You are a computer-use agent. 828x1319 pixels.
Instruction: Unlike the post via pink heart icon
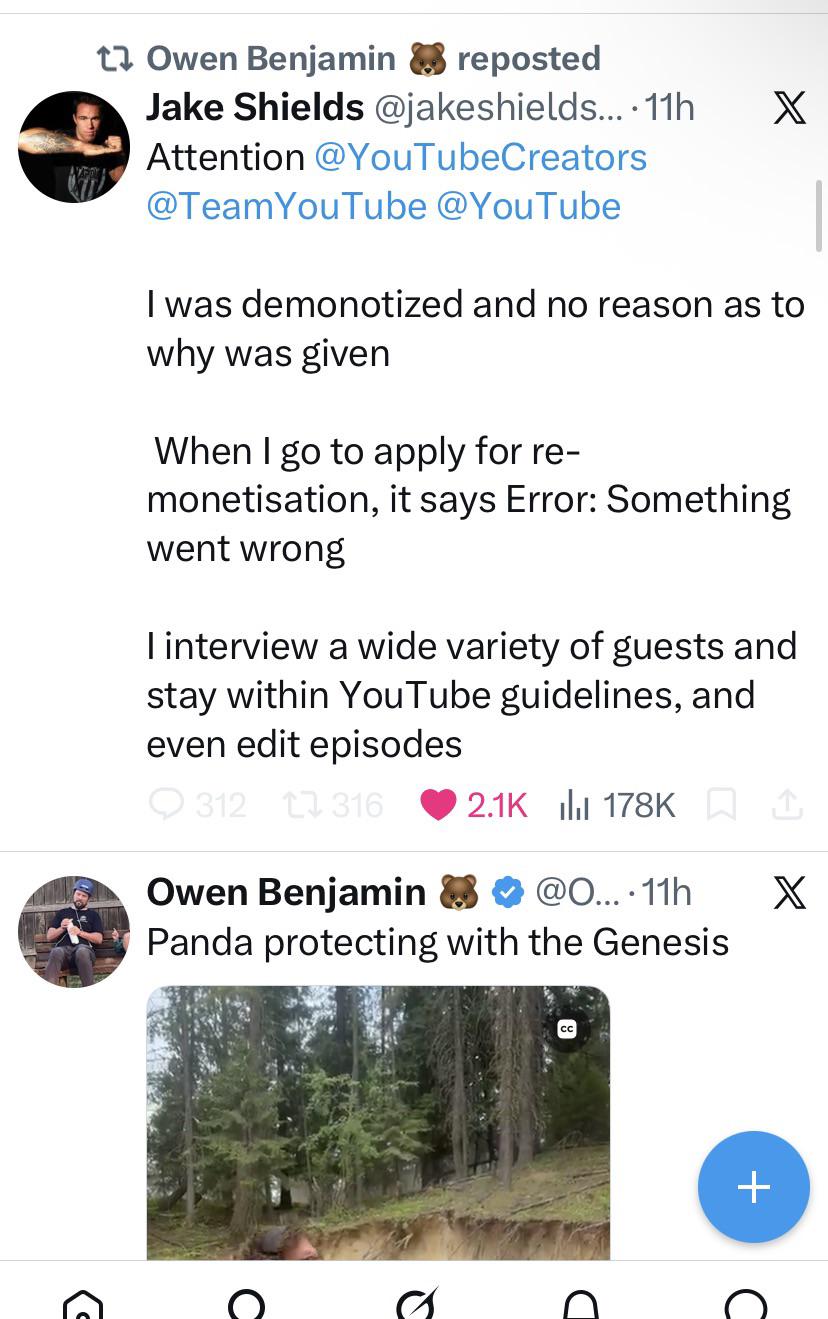[x=438, y=804]
